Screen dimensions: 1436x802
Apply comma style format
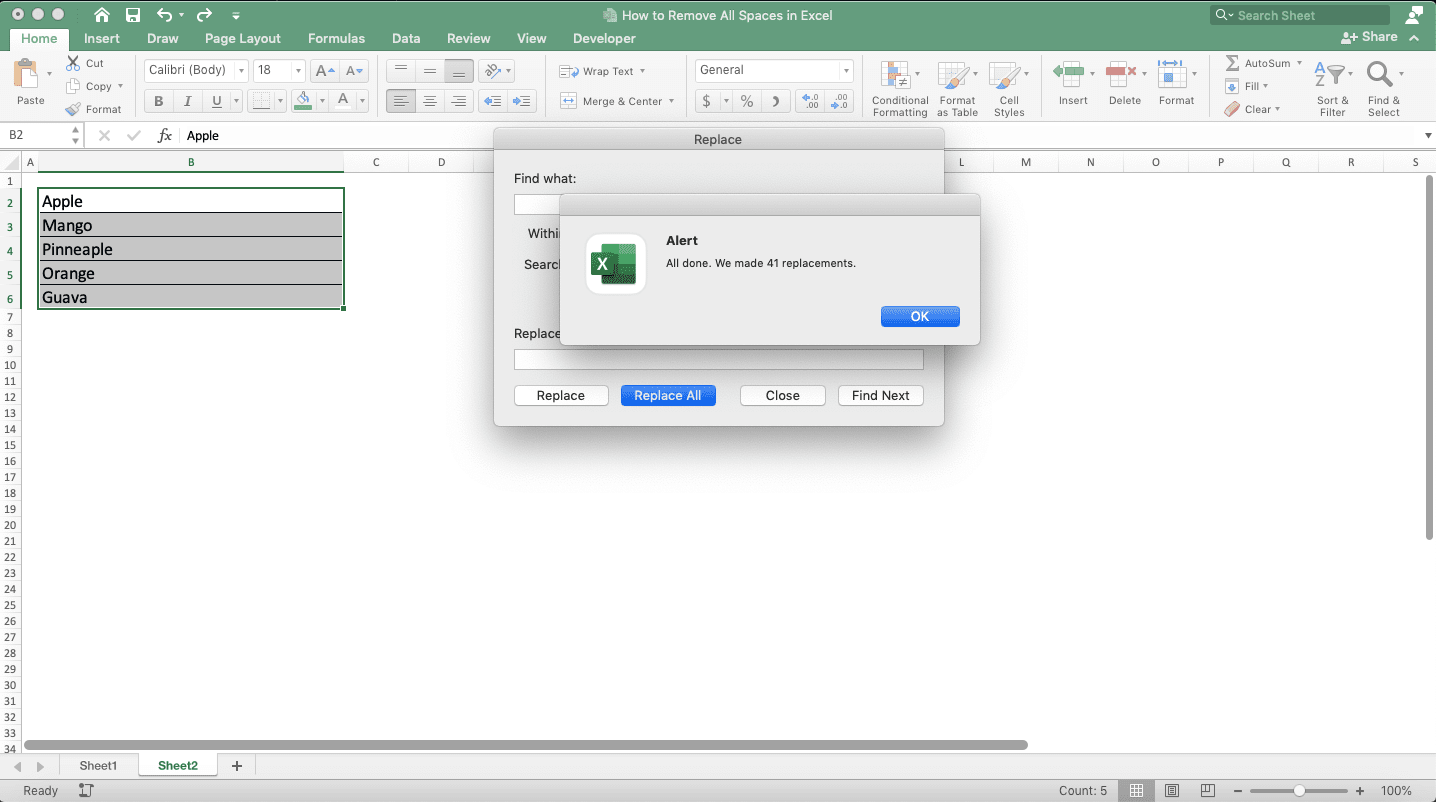(777, 101)
